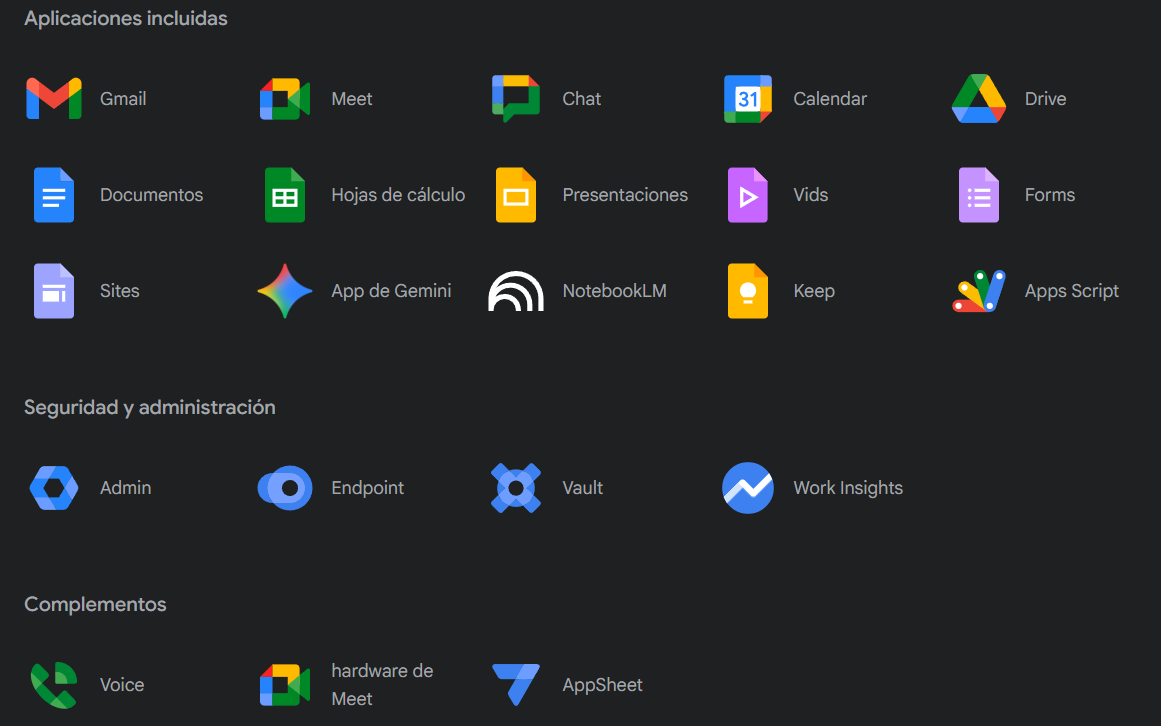1161x726 pixels.
Task: Select the yellow Presentaciones icon
Action: click(x=515, y=195)
